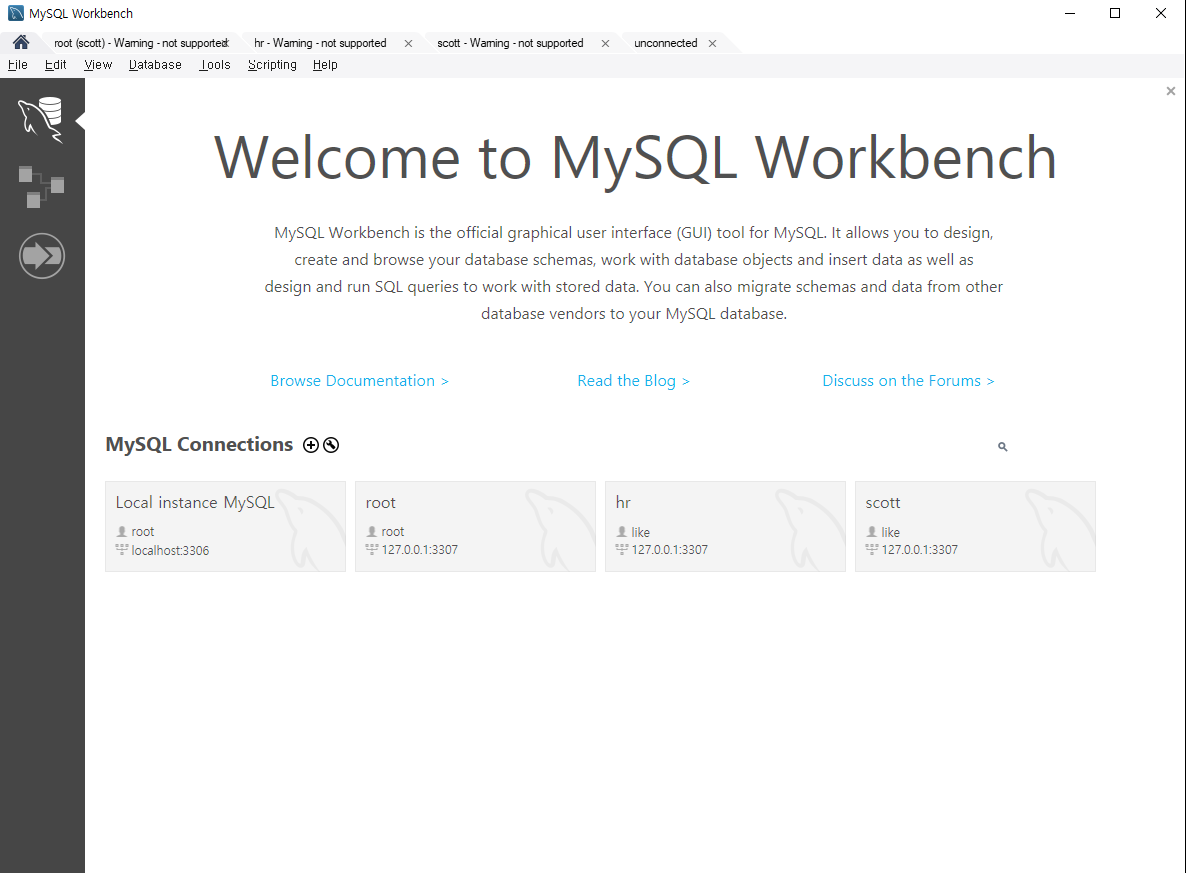
Task: Add a new MySQL connection
Action: point(311,445)
